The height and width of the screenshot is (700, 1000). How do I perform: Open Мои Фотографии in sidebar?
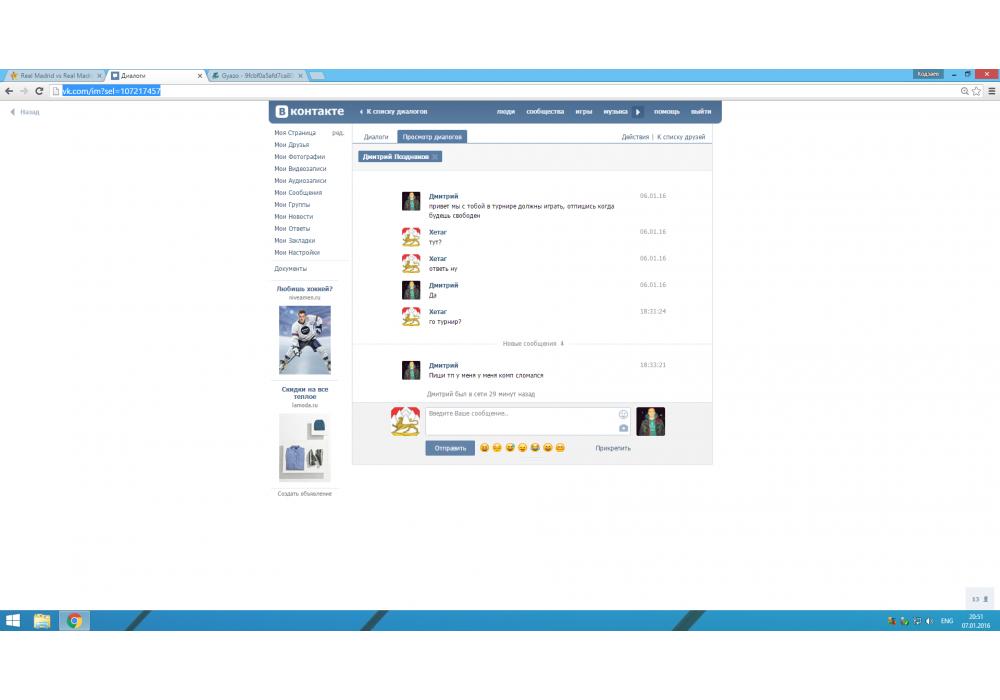299,157
